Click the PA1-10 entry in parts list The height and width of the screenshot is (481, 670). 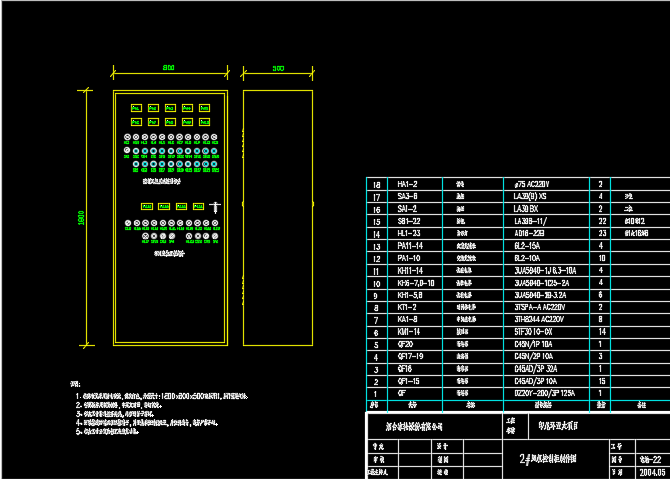[x=411, y=258]
